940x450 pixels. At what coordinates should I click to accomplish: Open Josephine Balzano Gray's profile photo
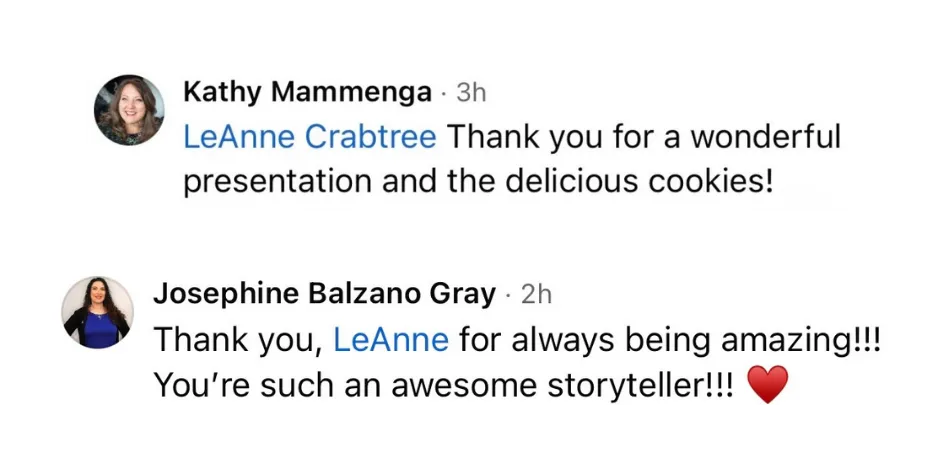(x=98, y=312)
